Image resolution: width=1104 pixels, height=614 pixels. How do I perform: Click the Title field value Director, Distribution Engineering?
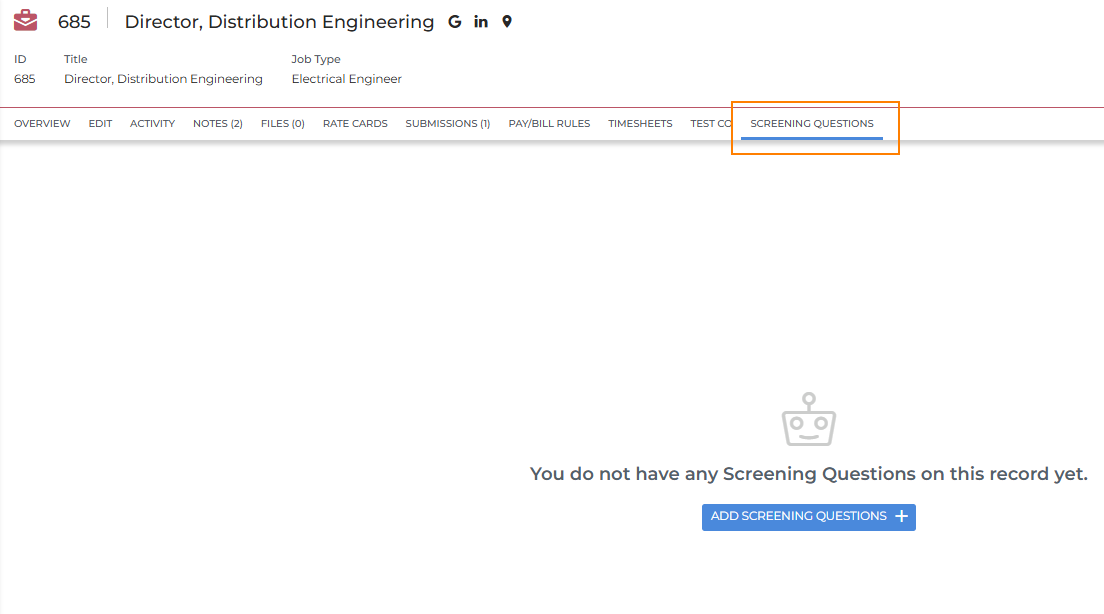(x=163, y=79)
